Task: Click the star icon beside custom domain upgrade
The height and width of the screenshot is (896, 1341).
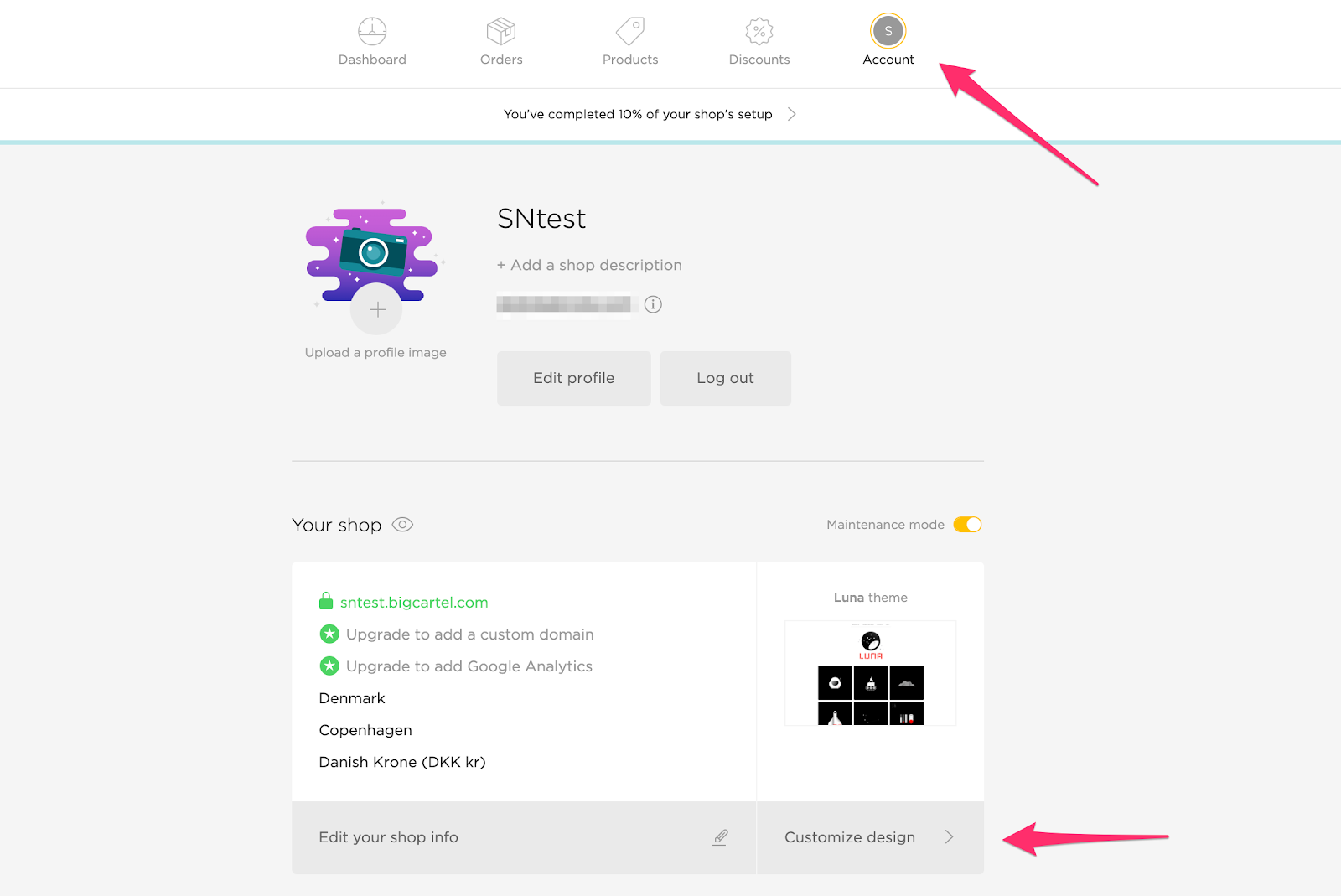Action: [x=329, y=634]
